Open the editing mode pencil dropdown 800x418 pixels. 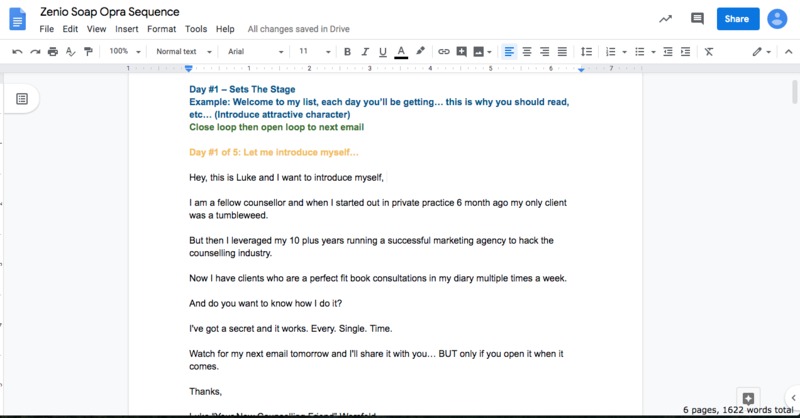pos(761,52)
